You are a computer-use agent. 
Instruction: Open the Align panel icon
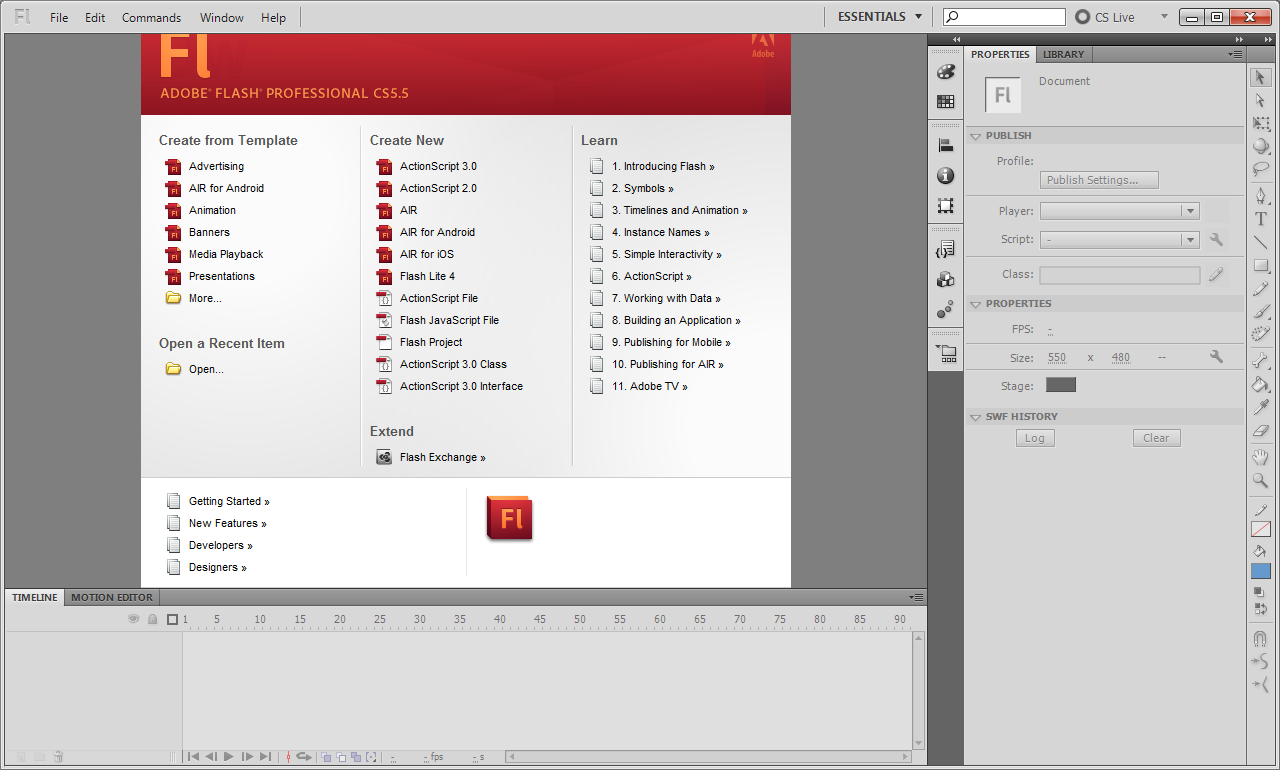[945, 145]
